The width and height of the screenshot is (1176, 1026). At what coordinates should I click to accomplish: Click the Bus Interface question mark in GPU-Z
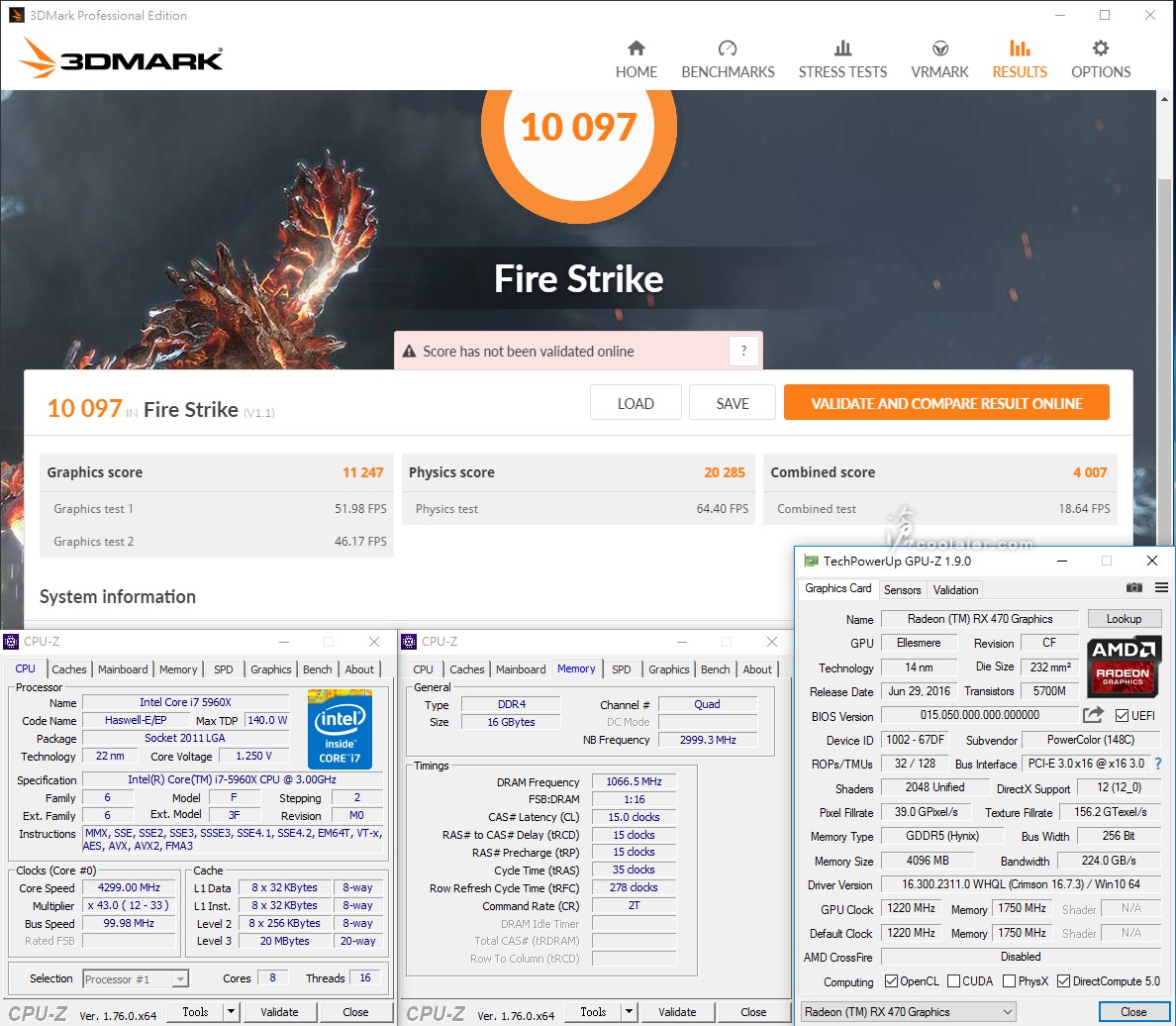1158,764
